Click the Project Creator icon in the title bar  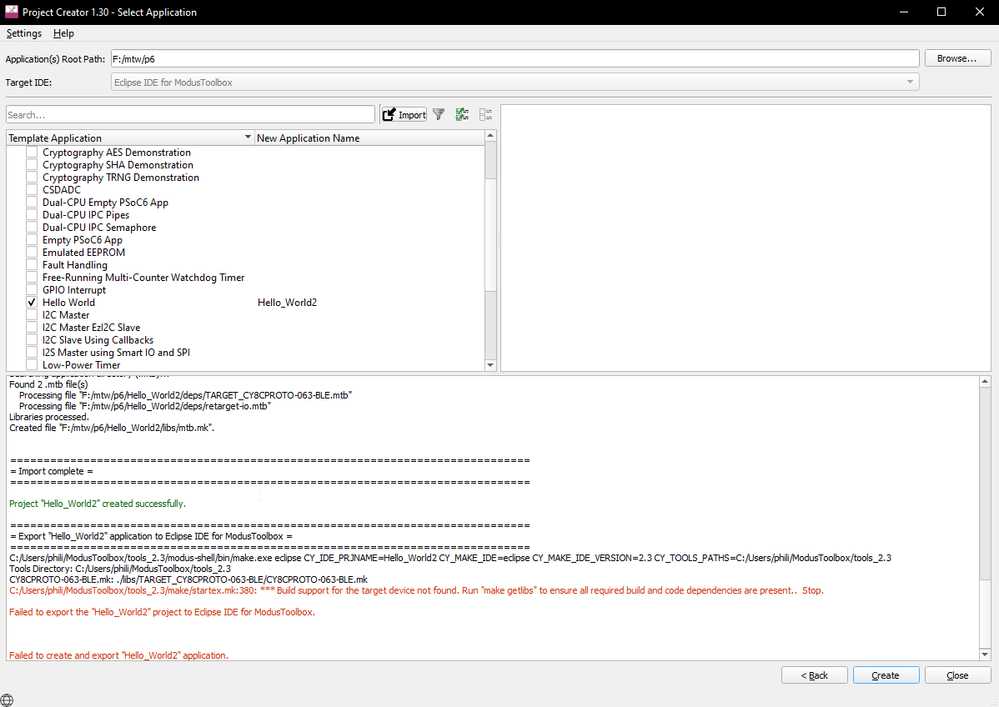pos(10,11)
